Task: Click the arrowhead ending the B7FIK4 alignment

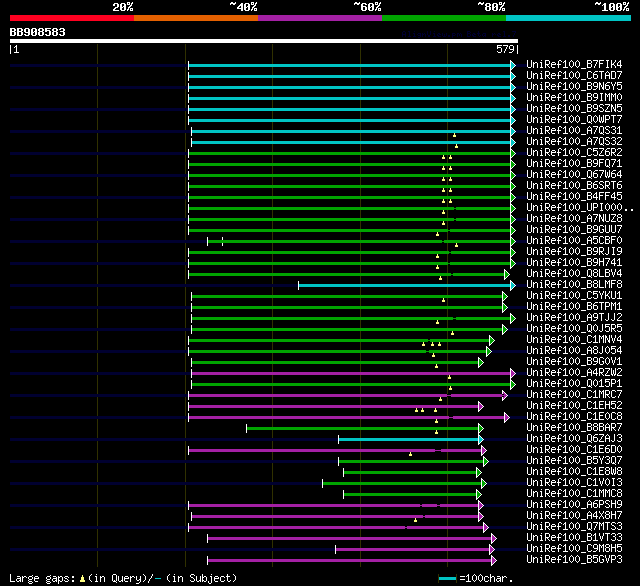Action: (513, 65)
